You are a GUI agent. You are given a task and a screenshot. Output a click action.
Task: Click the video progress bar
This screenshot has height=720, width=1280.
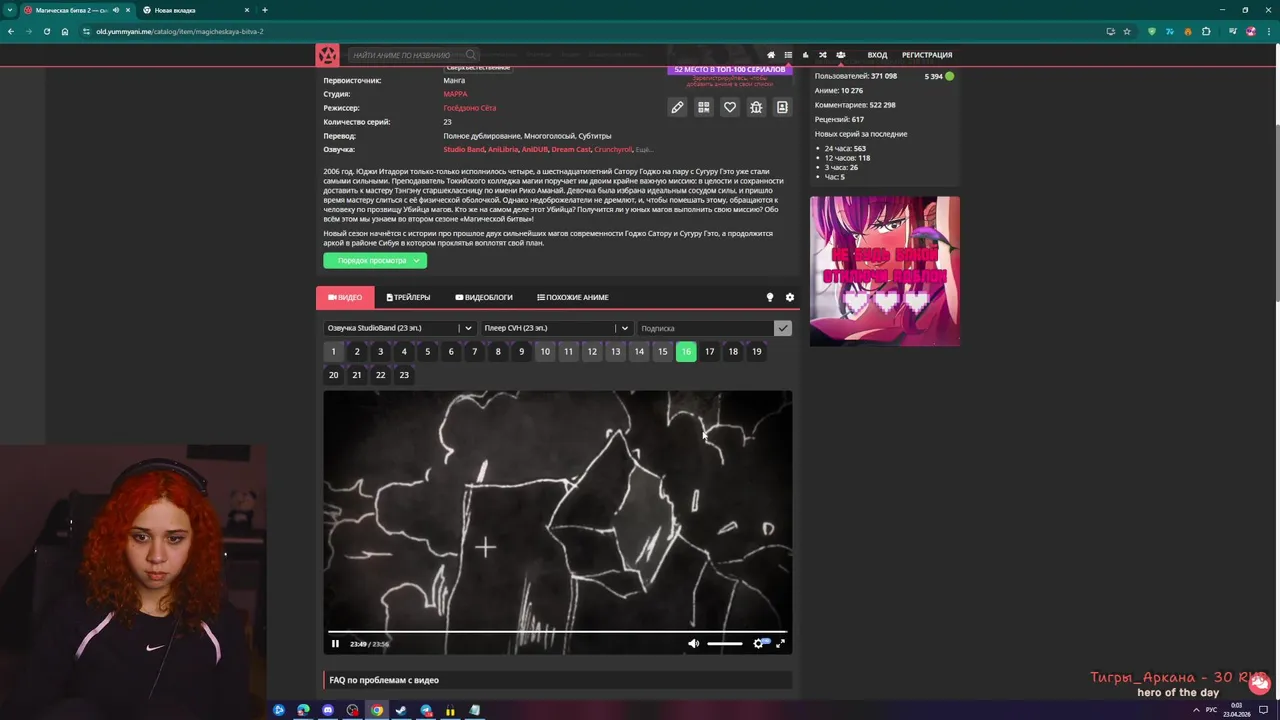coord(557,633)
